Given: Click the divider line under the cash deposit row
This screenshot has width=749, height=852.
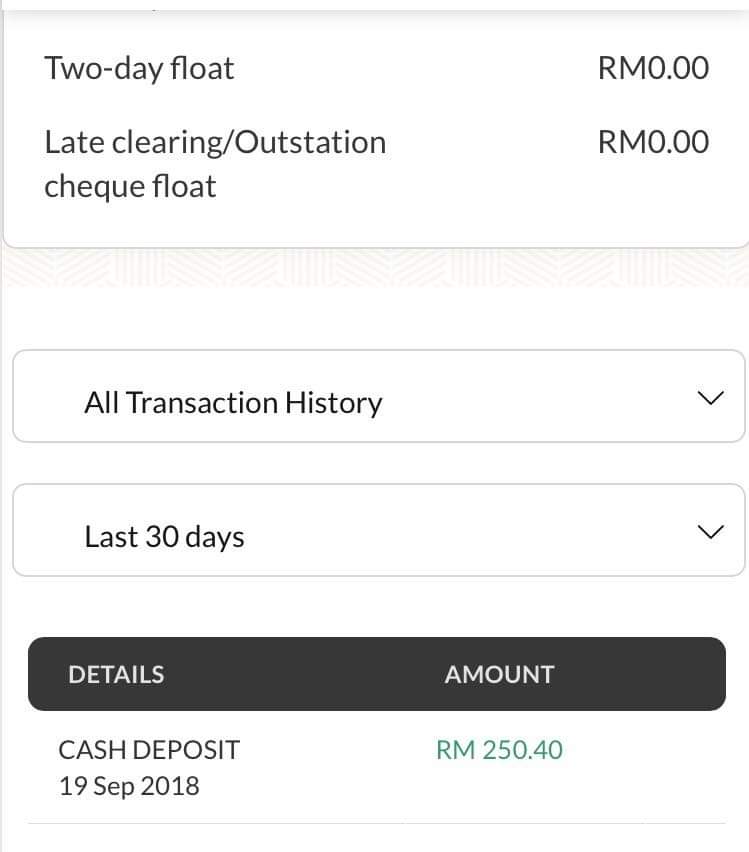Looking at the screenshot, I should coord(376,823).
